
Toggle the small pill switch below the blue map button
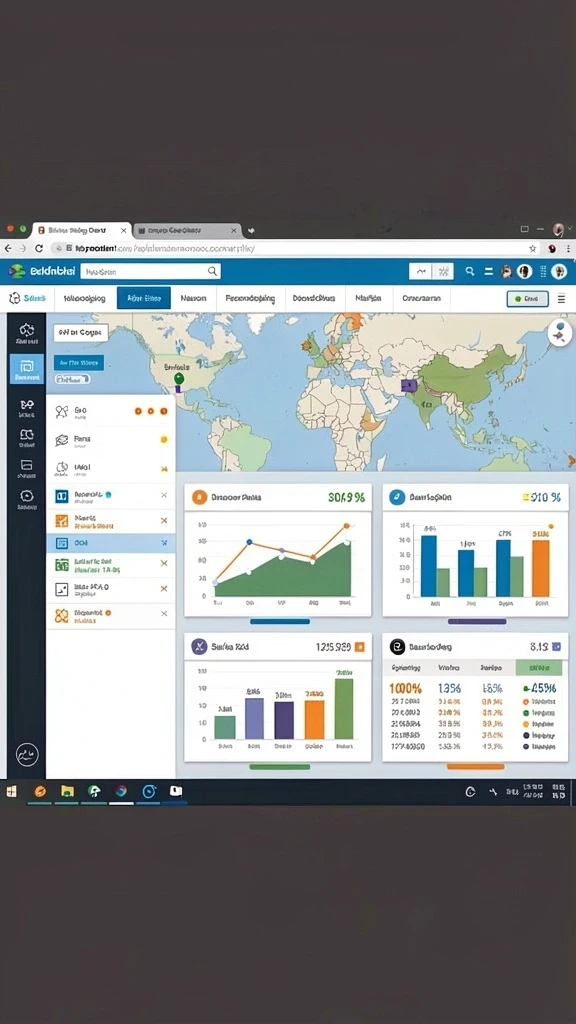click(72, 379)
